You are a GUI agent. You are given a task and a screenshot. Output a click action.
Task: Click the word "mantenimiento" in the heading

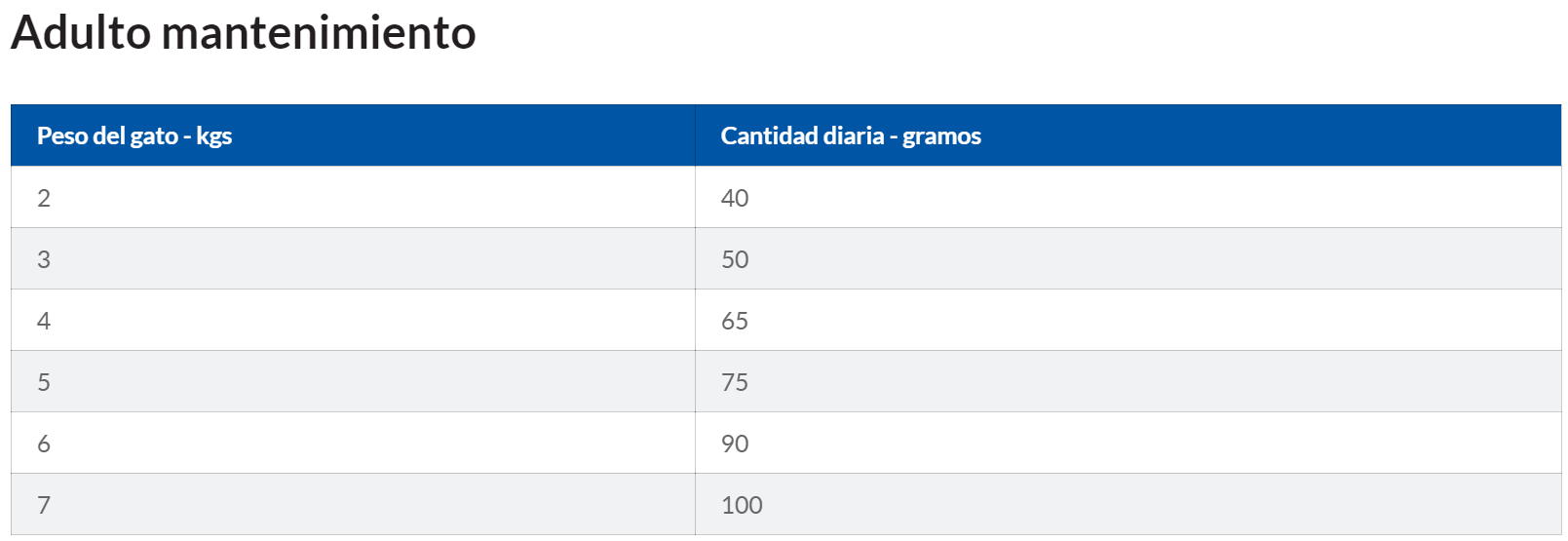[x=319, y=33]
